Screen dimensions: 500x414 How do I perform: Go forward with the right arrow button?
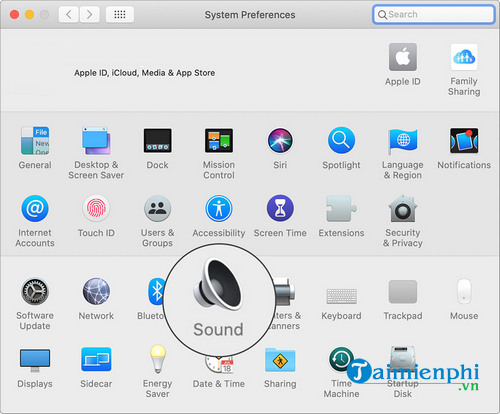tap(89, 14)
